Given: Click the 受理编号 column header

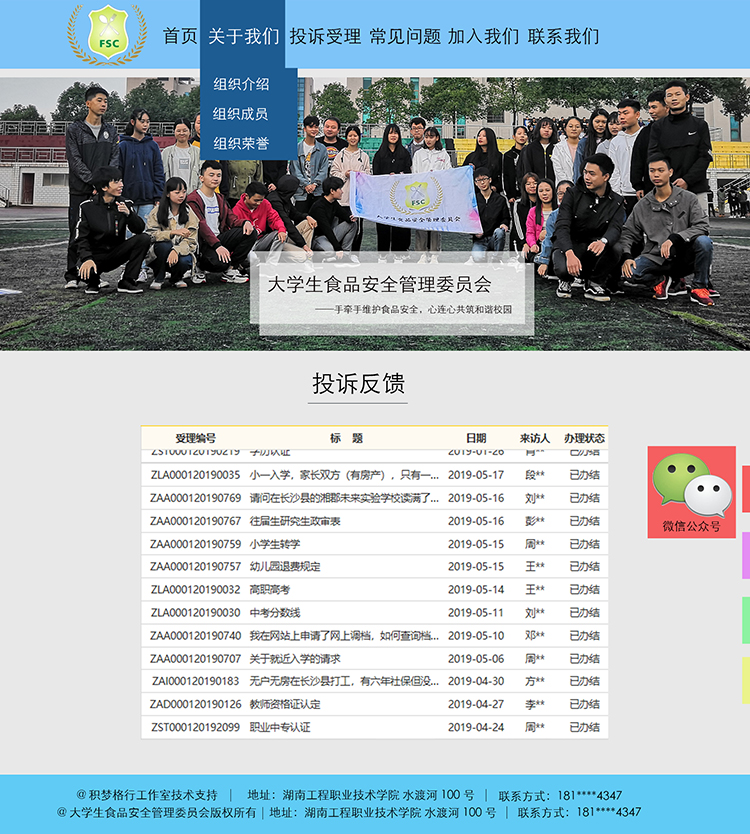Looking at the screenshot, I should click(196, 438).
